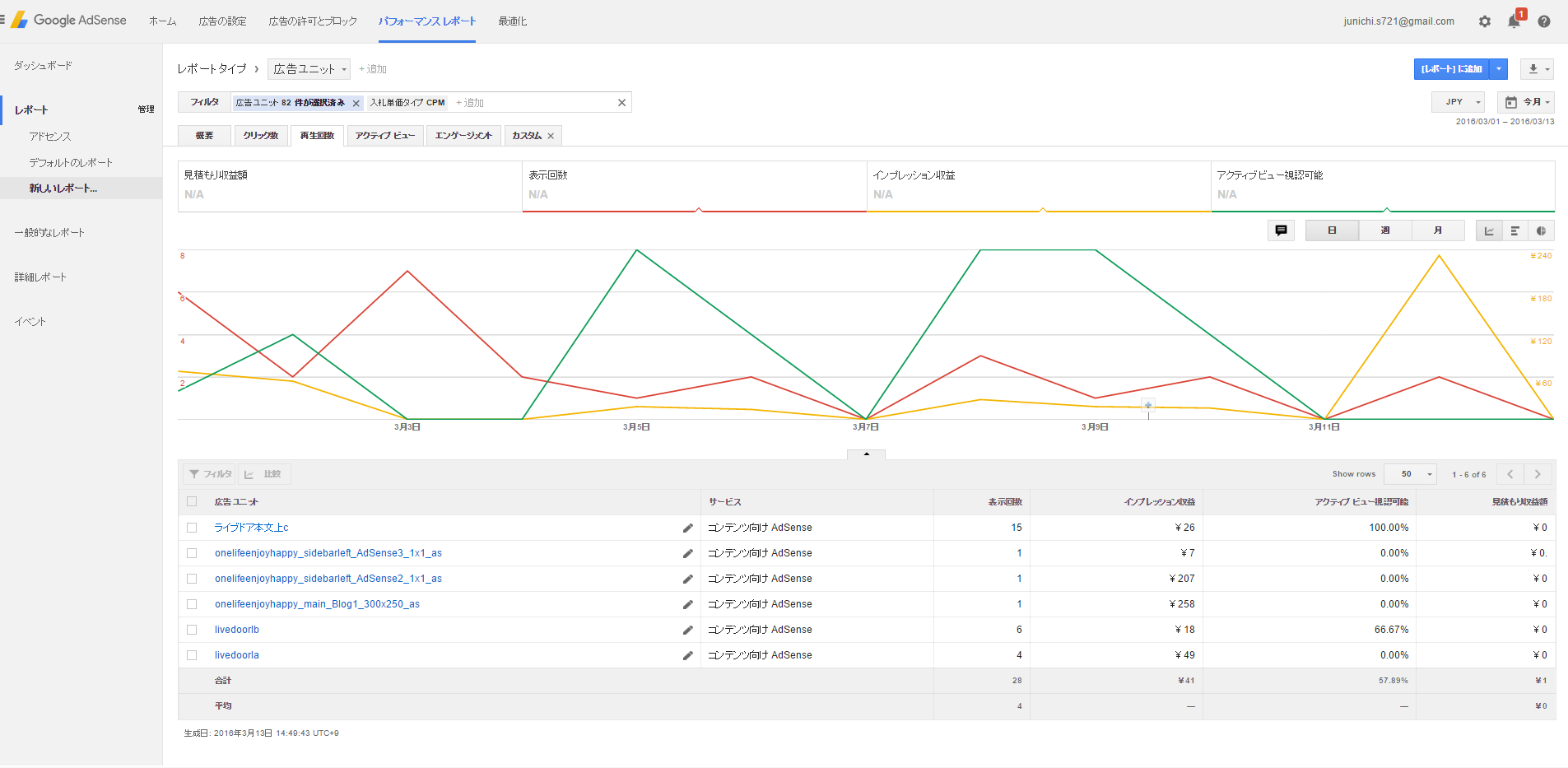
Task: Open the hamburger menu icon
Action: coord(2,20)
